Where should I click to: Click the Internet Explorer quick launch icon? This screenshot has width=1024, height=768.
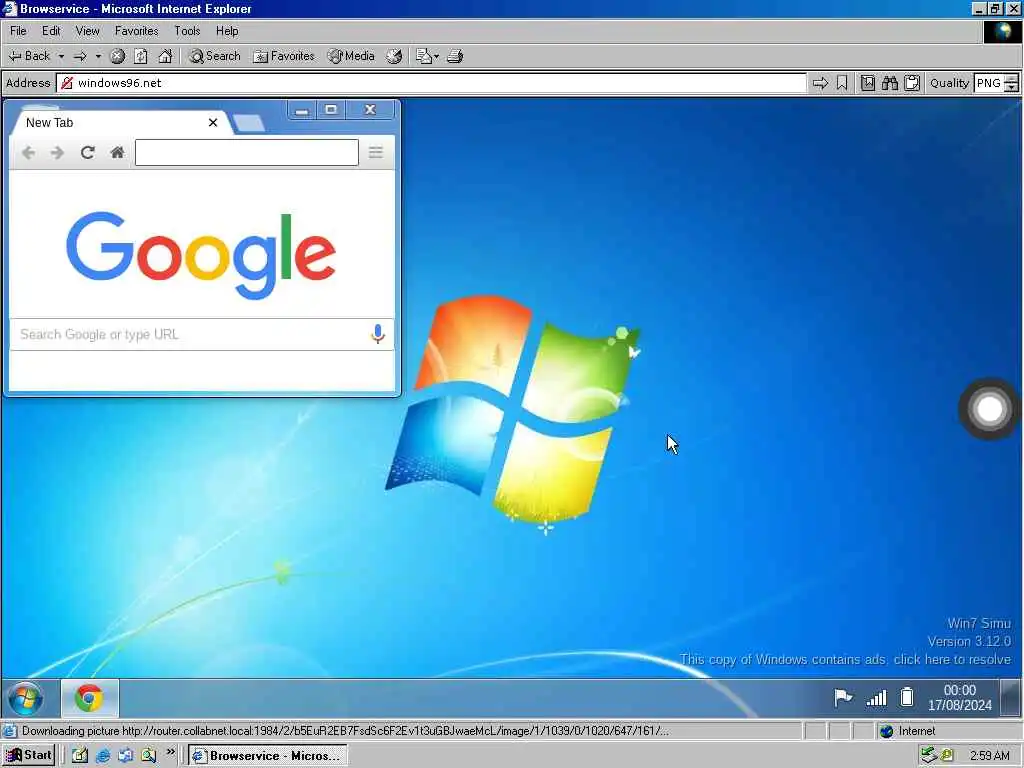pos(103,756)
